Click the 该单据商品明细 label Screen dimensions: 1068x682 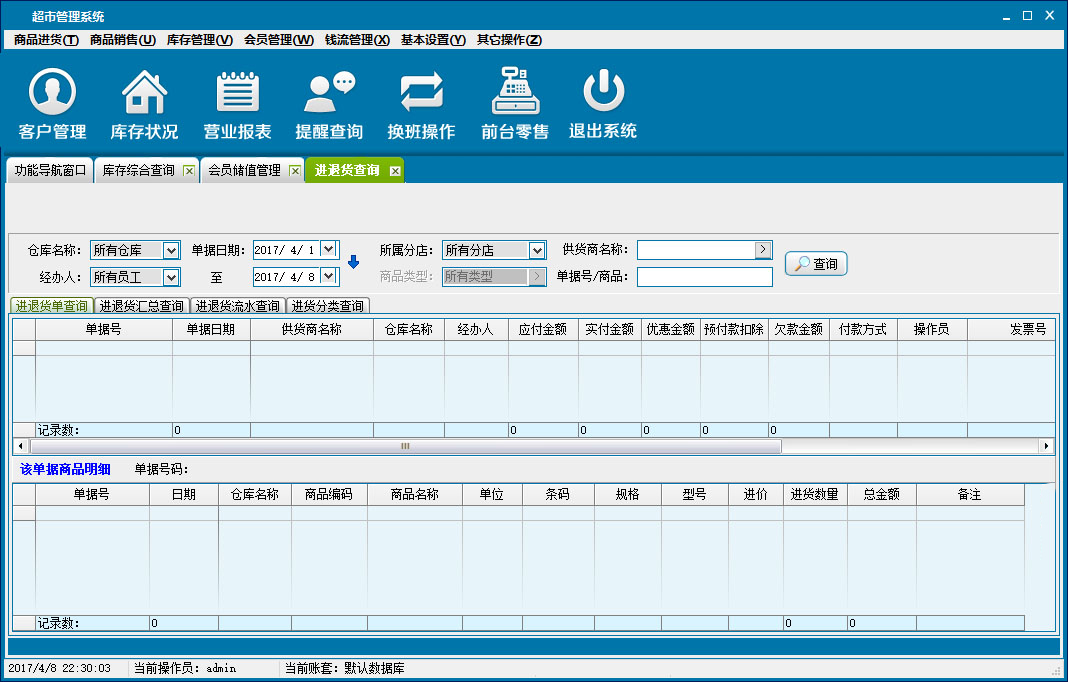click(65, 469)
